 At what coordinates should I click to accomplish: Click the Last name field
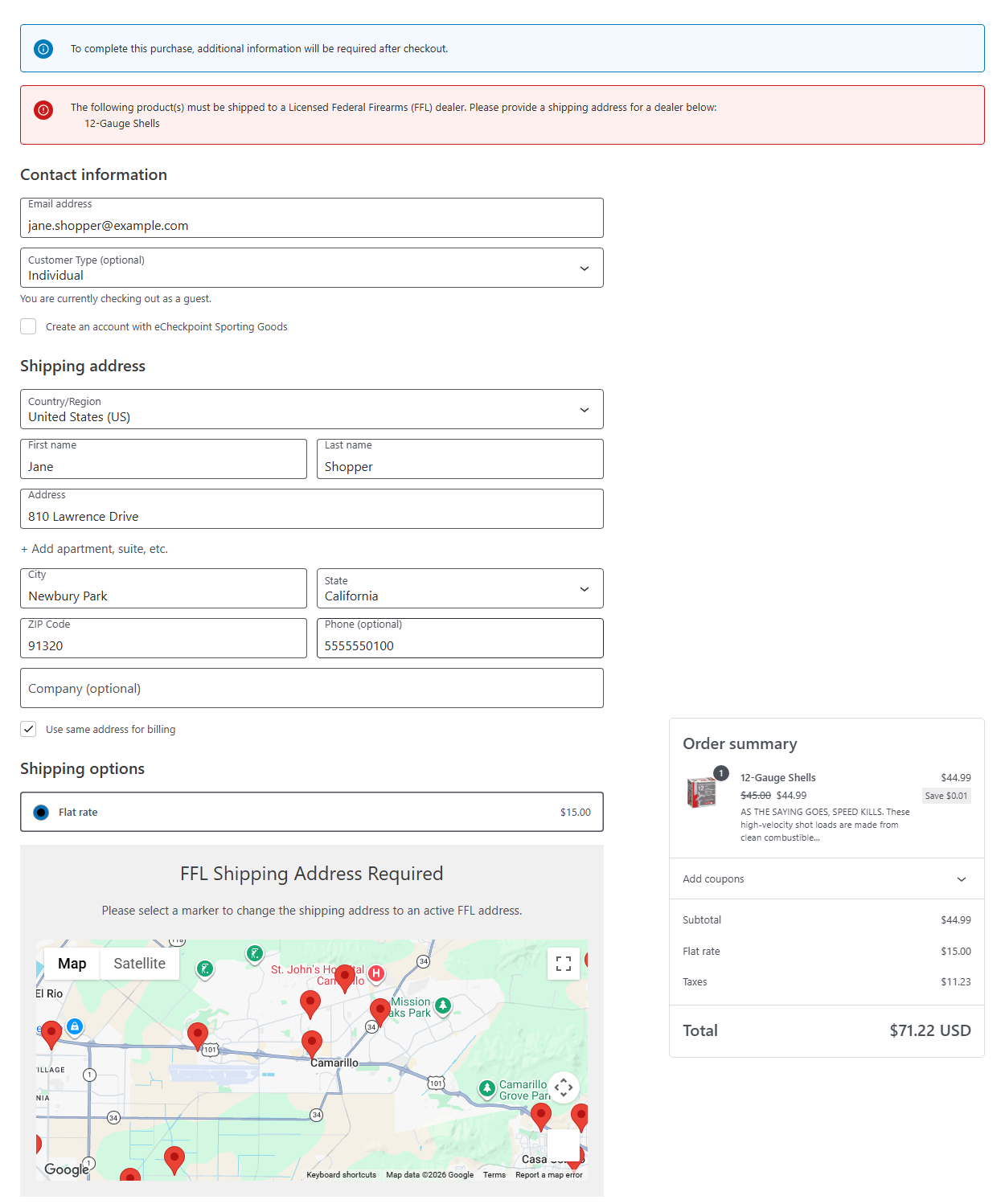460,459
